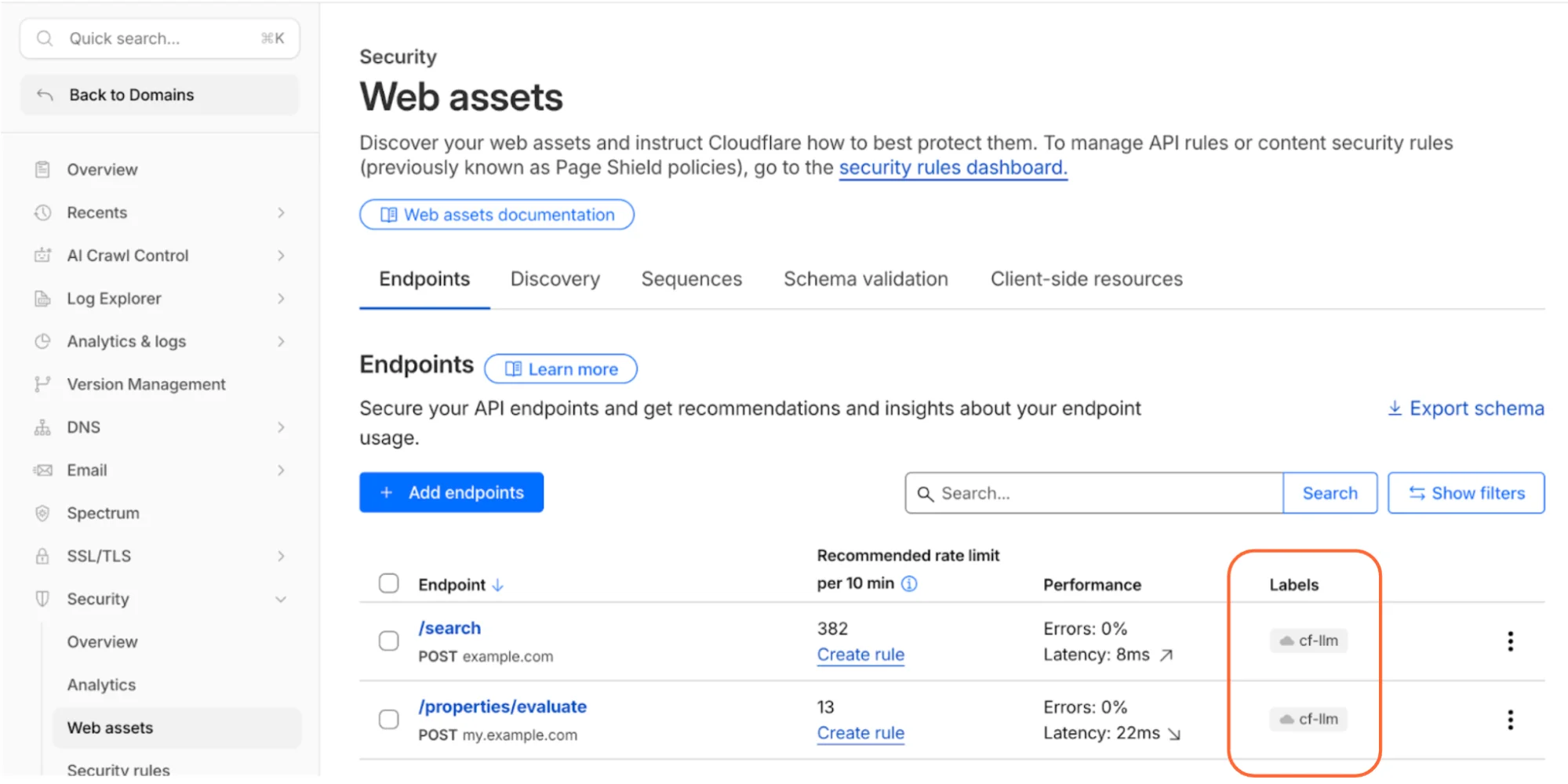Click the Back to Domains arrow icon
This screenshot has height=784, width=1568.
(45, 94)
